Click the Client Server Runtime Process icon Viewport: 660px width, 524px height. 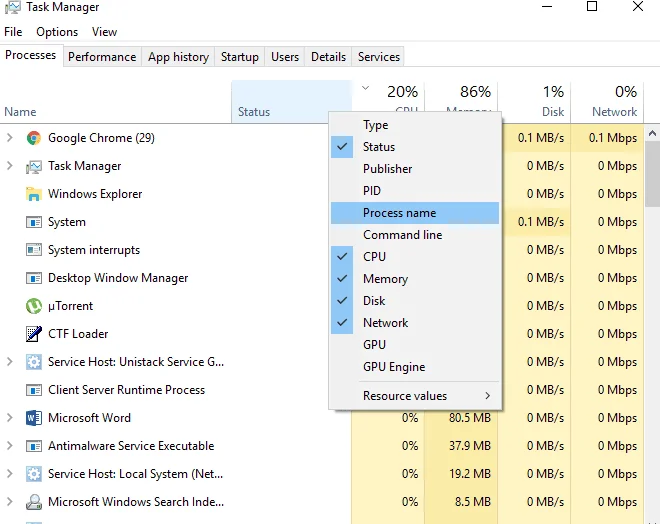(x=34, y=390)
